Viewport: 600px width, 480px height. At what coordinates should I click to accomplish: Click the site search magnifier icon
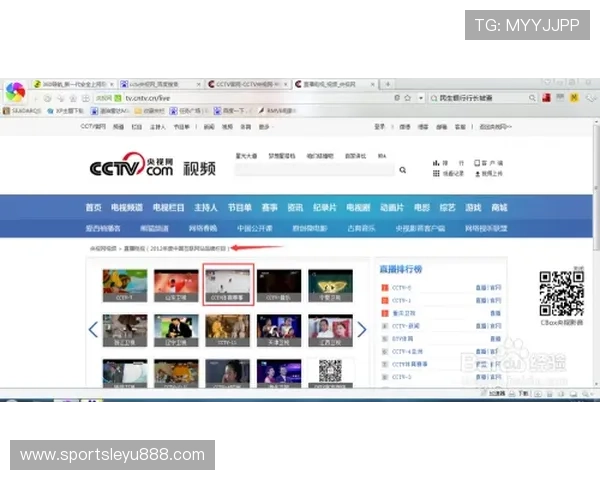(x=403, y=170)
